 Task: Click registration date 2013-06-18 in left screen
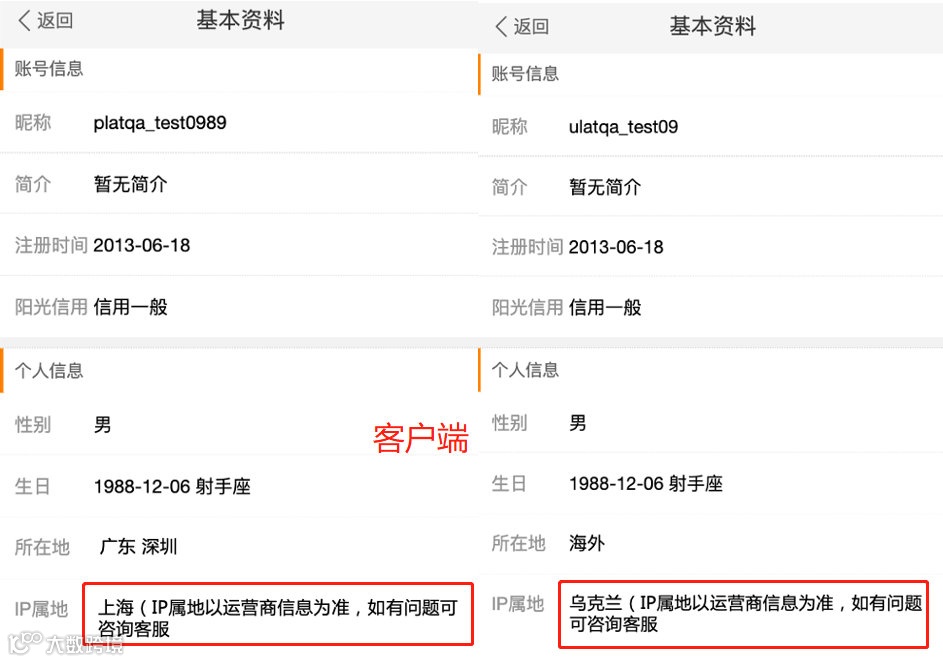click(142, 245)
